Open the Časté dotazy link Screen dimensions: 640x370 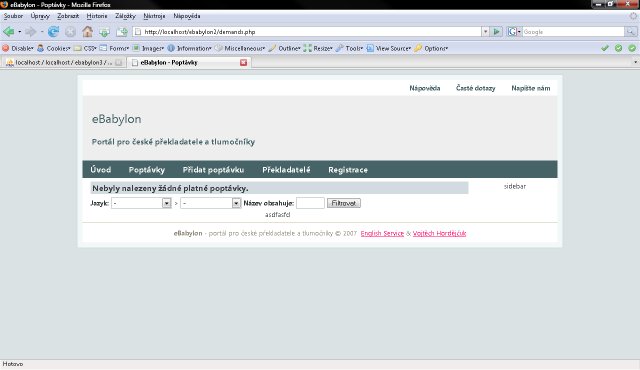click(476, 88)
